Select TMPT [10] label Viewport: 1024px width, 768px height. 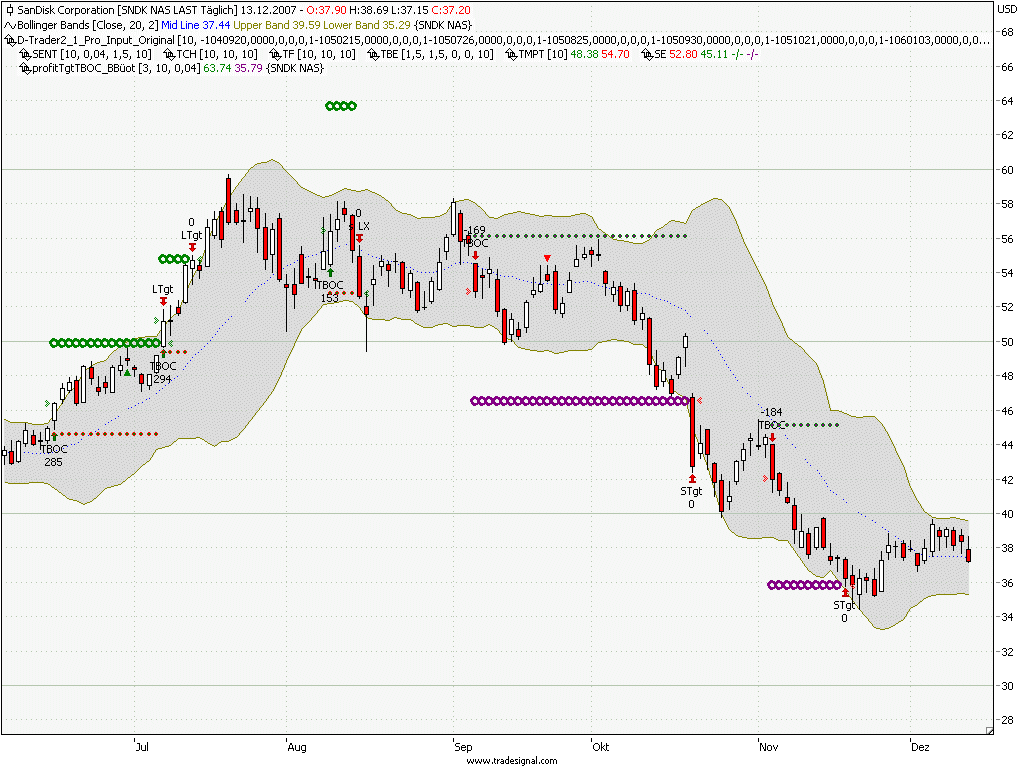click(543, 54)
